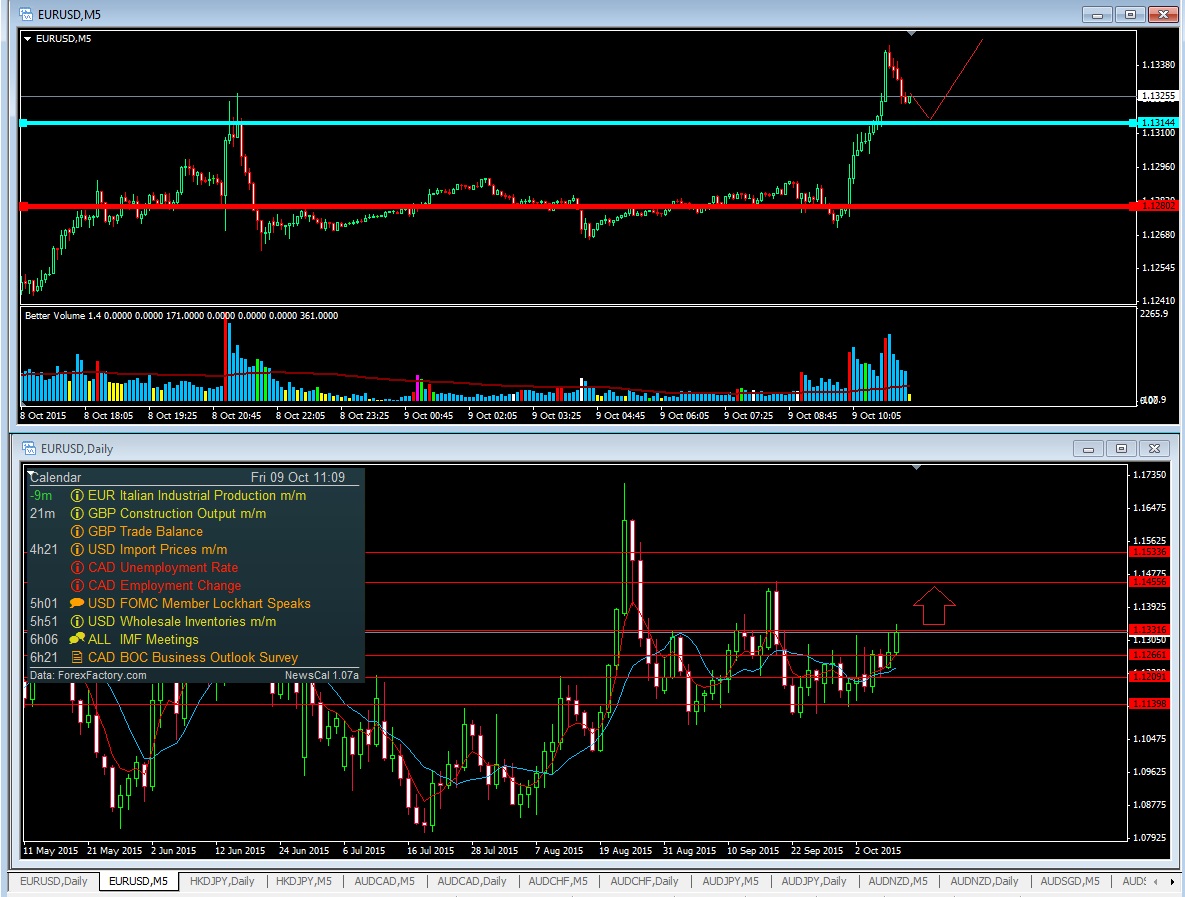The width and height of the screenshot is (1185, 897).
Task: Click Italian Industrial Production info icon
Action: click(x=76, y=496)
